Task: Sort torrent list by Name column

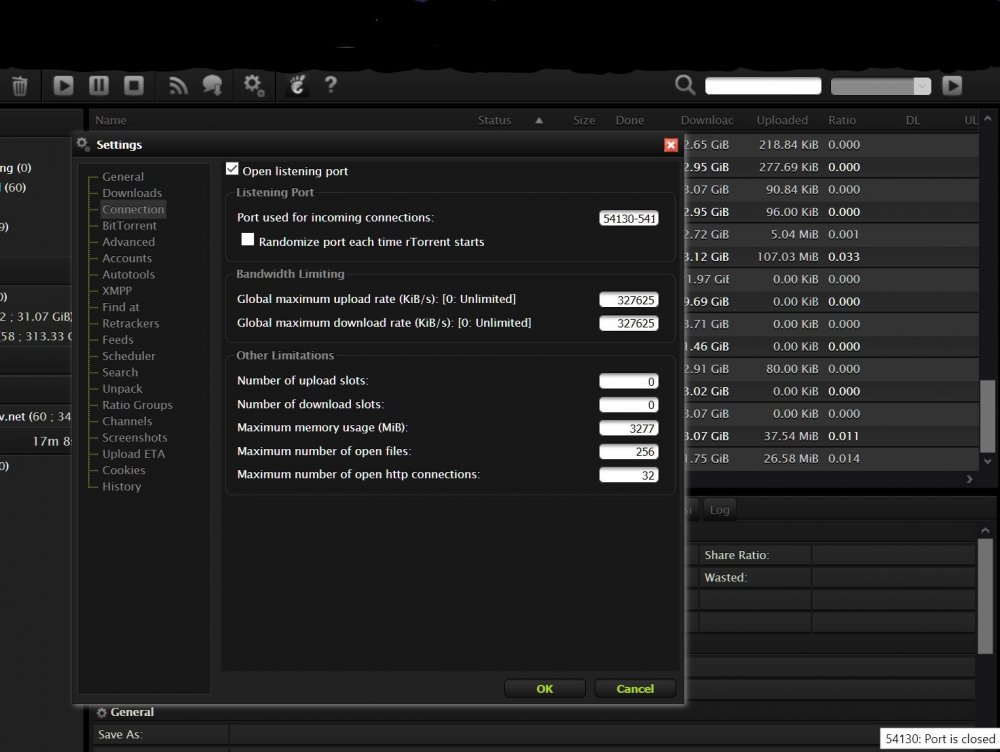Action: tap(111, 120)
